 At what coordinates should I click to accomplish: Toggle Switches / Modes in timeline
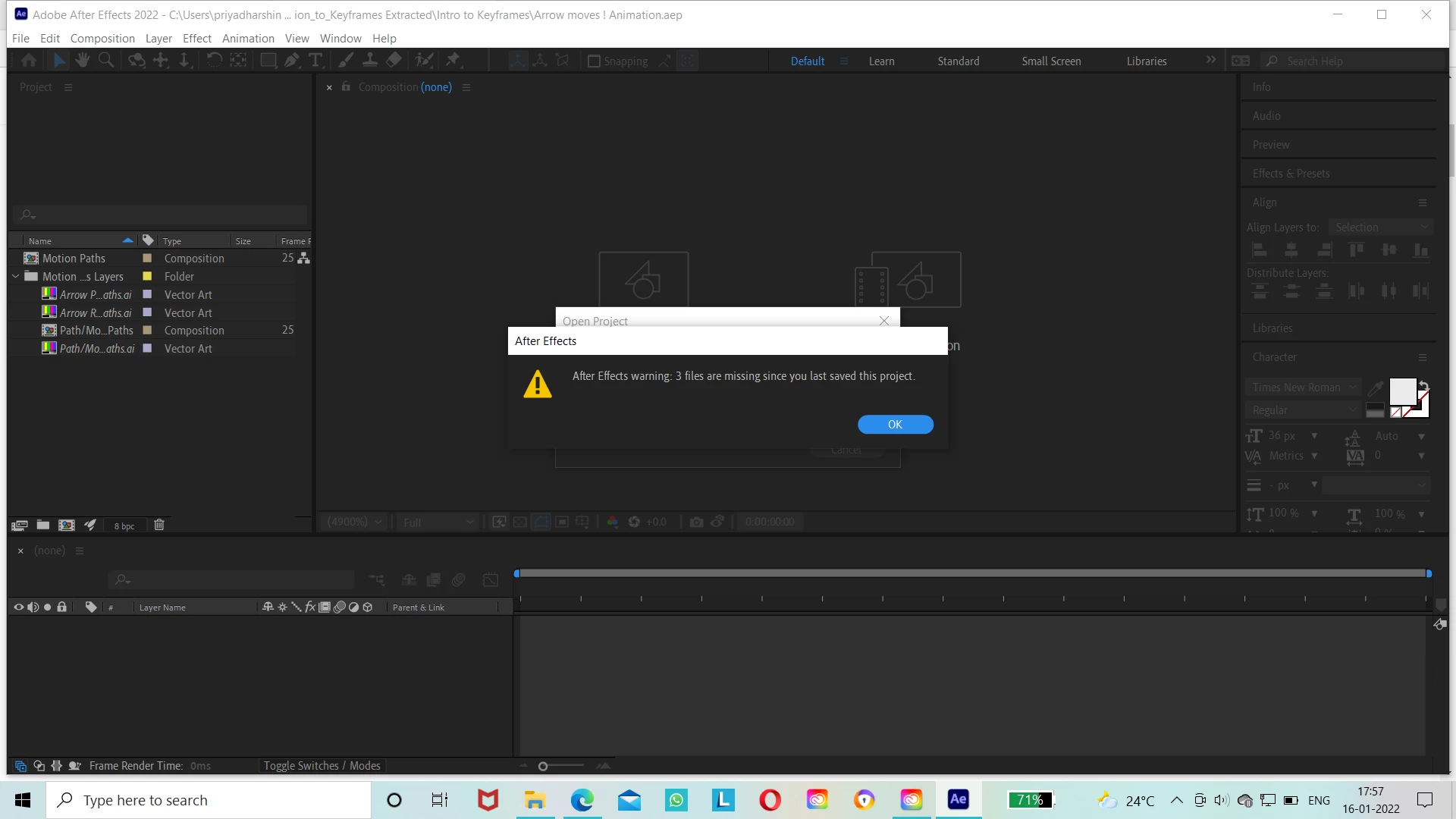coord(322,766)
